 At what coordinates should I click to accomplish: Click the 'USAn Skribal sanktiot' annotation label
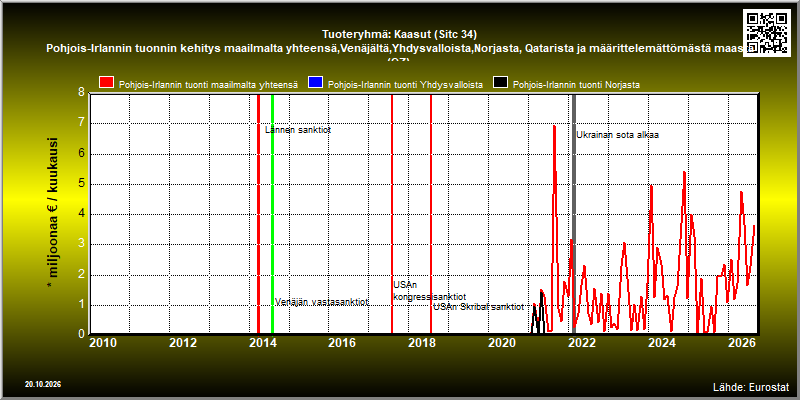point(478,307)
